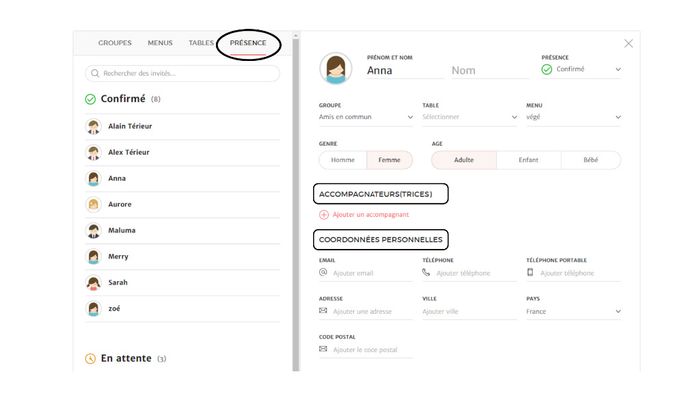Click Ajouter un accompagnant link
Viewport: 700px width, 393px height.
(371, 215)
